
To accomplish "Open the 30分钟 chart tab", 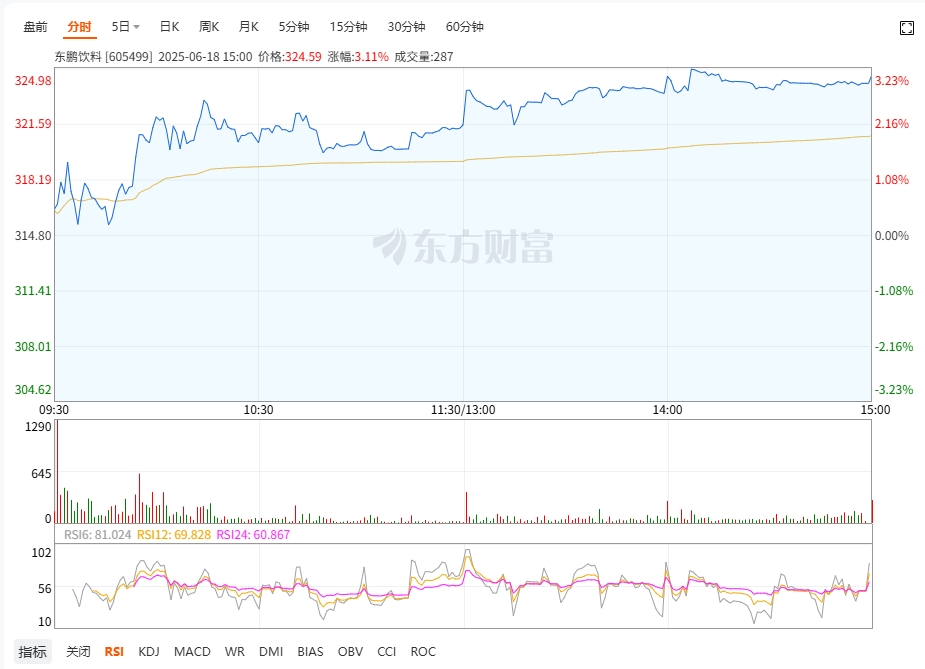I will [x=406, y=27].
